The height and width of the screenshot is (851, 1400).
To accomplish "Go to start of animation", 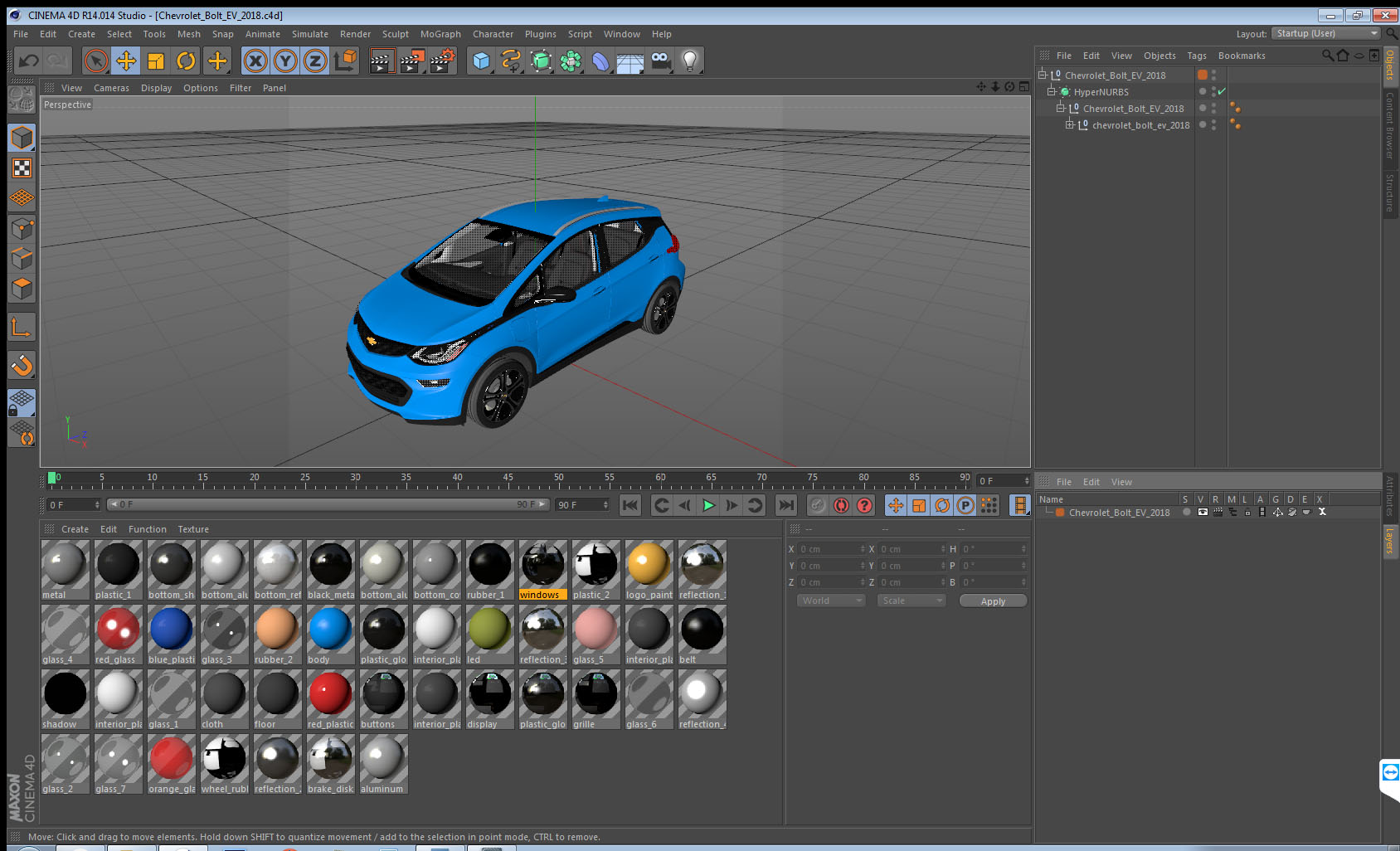I will 630,505.
